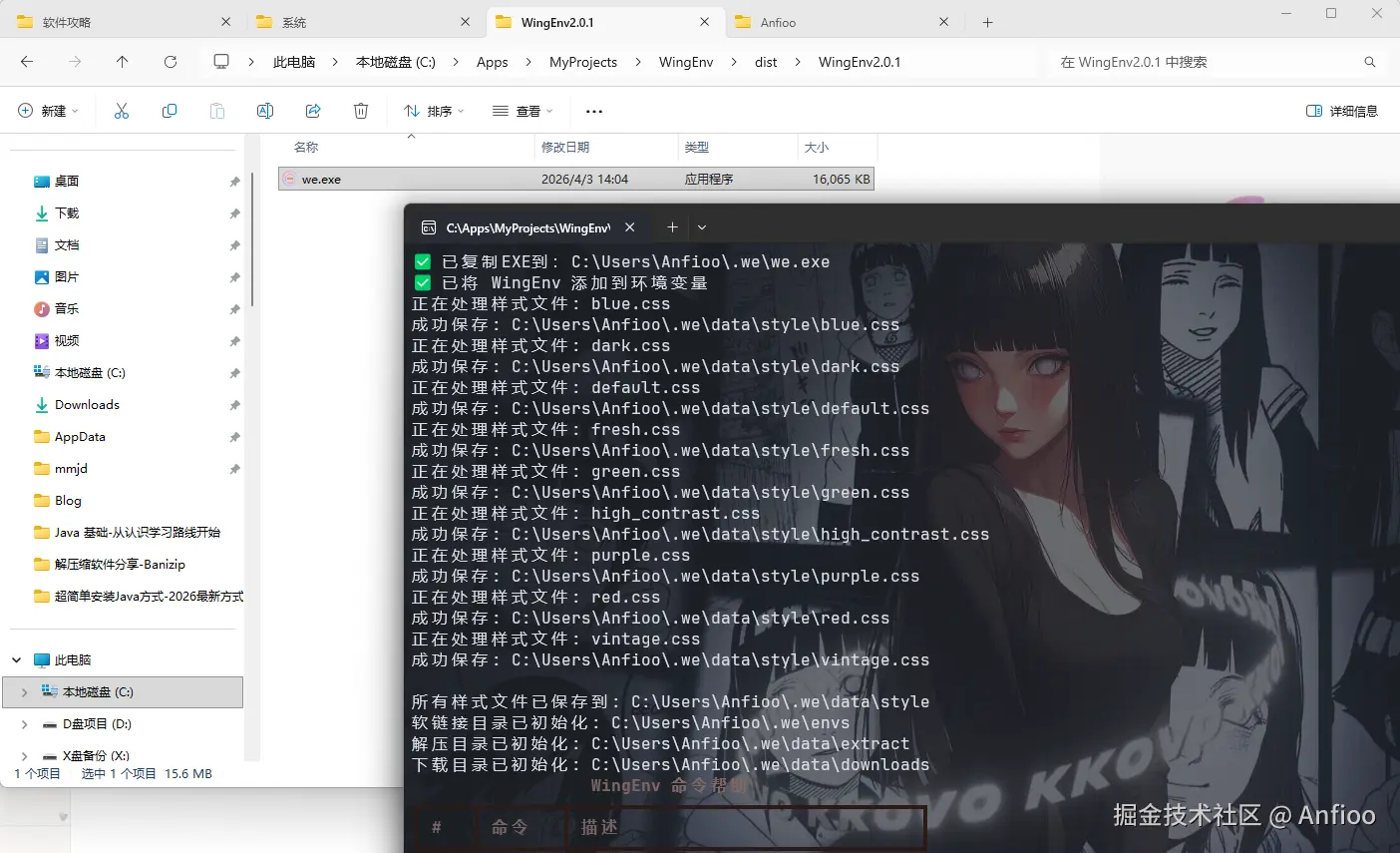Open the Blog folder in sidebar

68,501
